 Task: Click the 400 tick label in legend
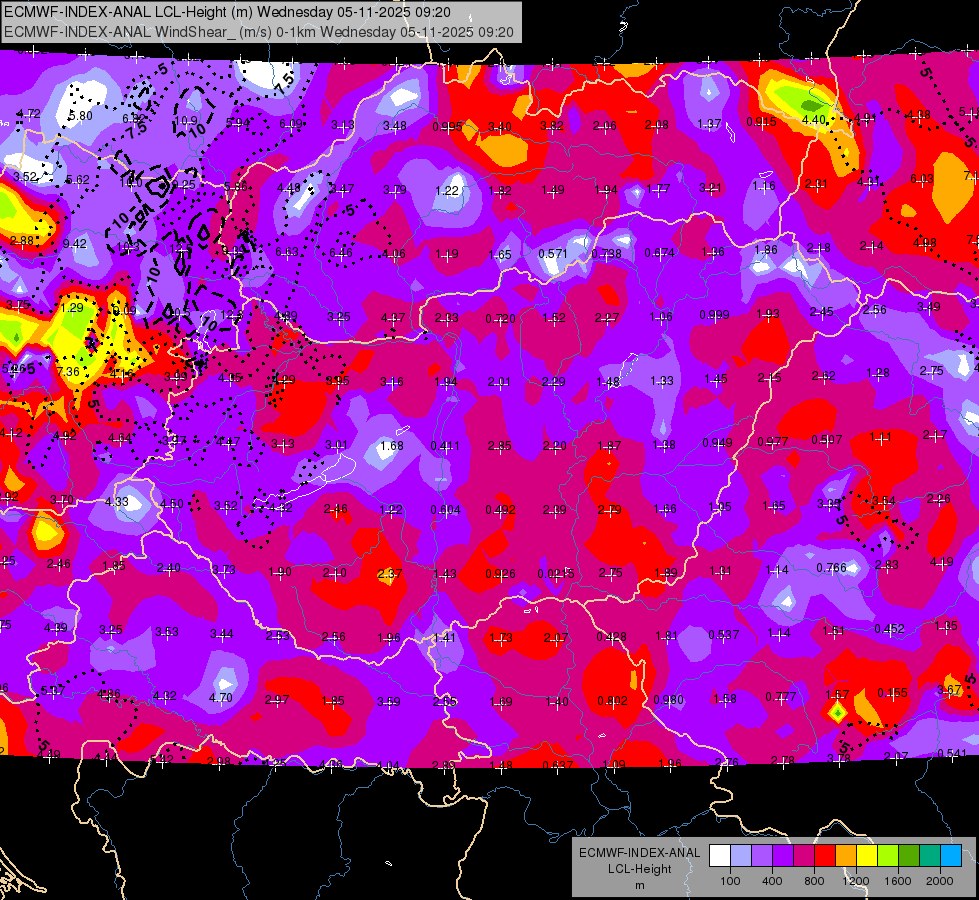772,881
